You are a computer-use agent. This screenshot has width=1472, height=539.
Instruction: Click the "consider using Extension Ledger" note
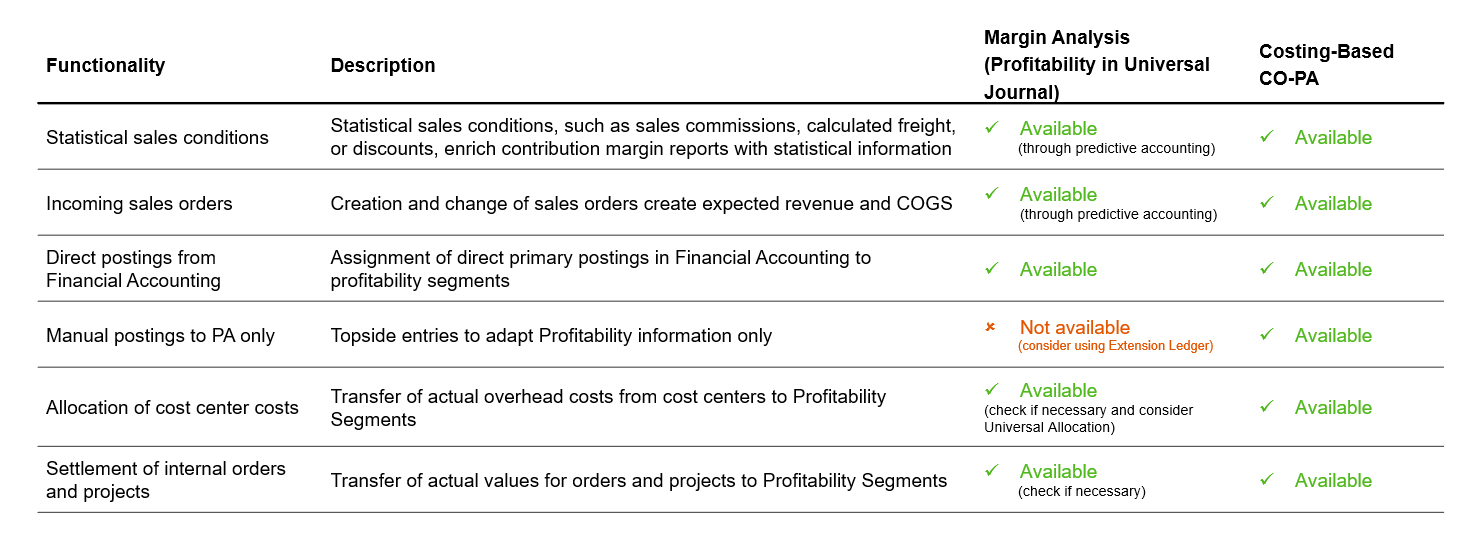pos(1115,346)
